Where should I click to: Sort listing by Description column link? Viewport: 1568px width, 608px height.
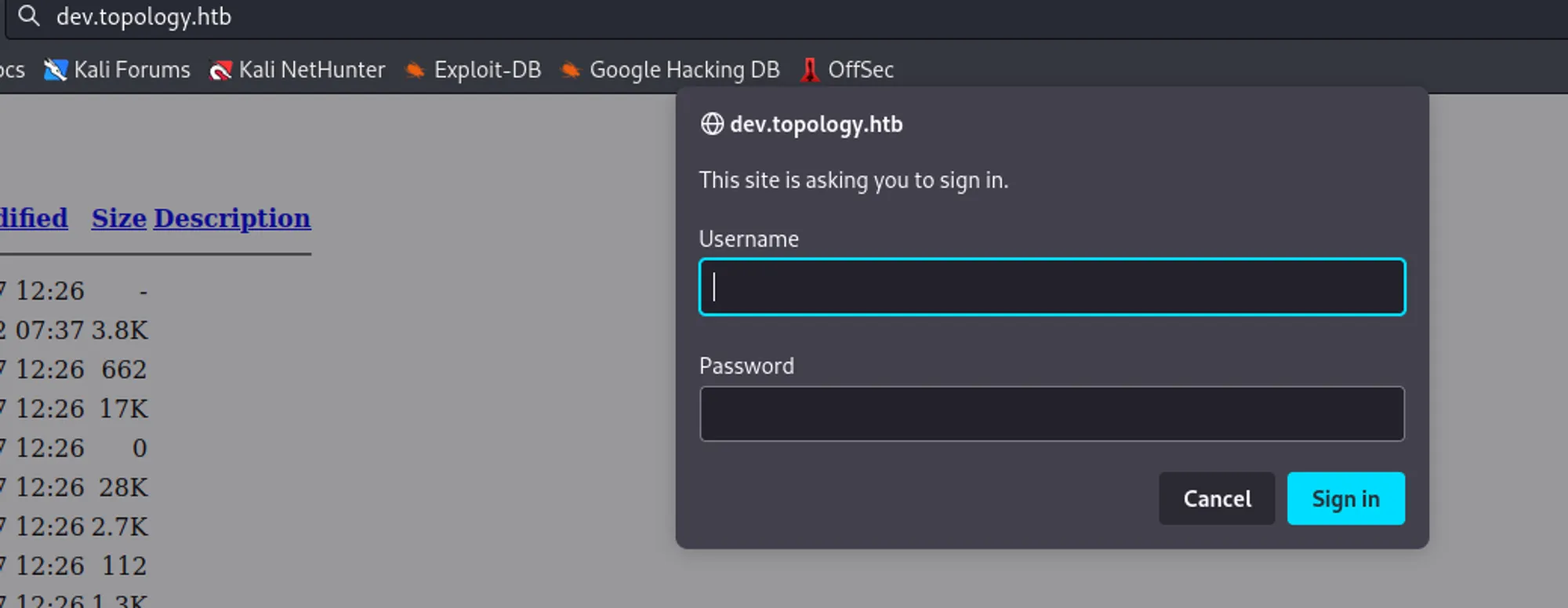(x=232, y=219)
